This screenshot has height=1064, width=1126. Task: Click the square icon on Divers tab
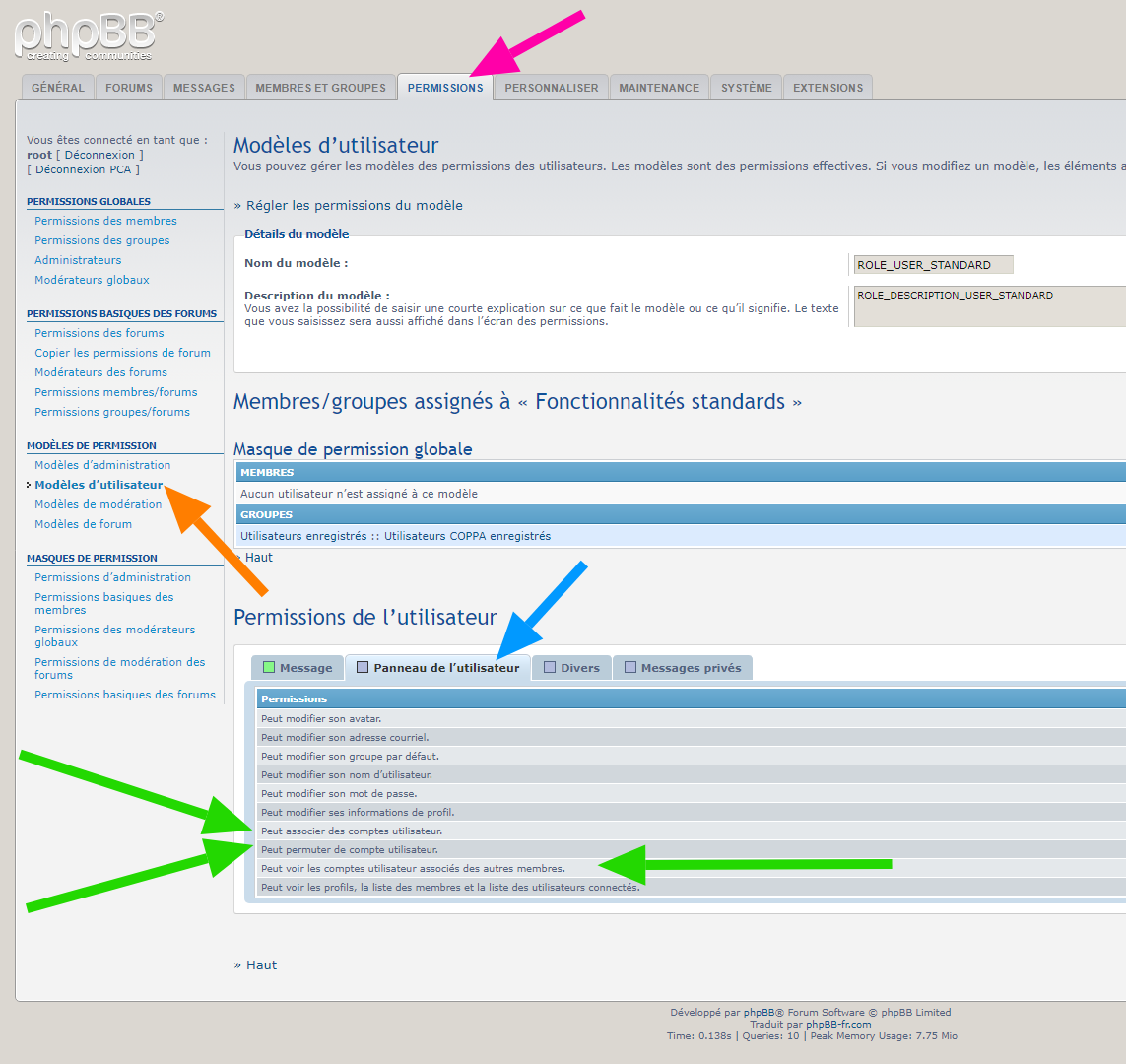point(550,668)
